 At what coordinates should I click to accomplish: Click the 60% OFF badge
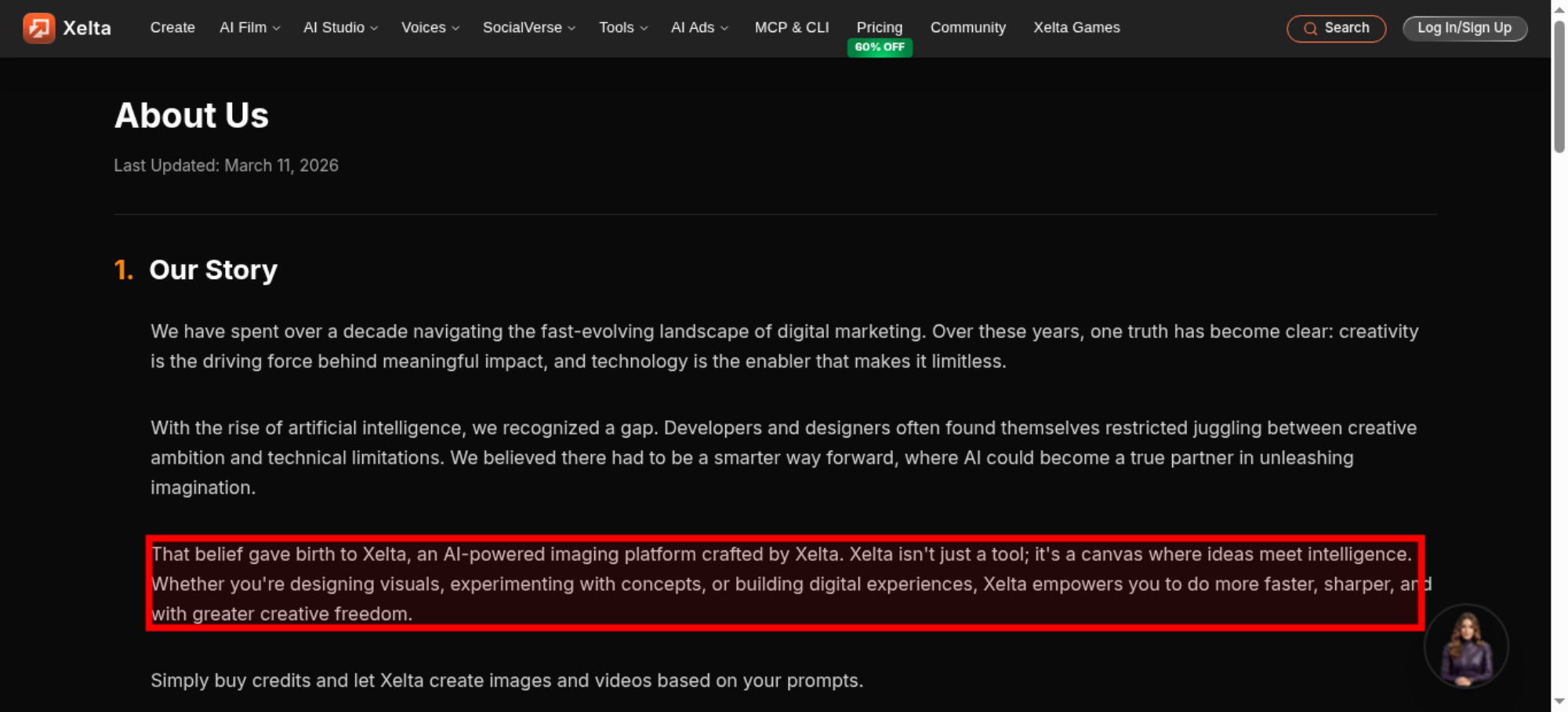(880, 47)
